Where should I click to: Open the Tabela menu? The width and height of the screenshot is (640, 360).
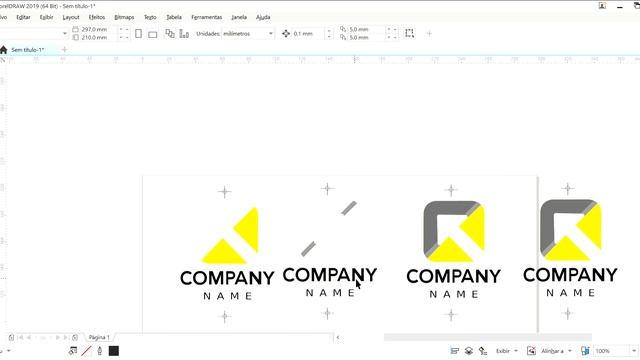pos(174,17)
